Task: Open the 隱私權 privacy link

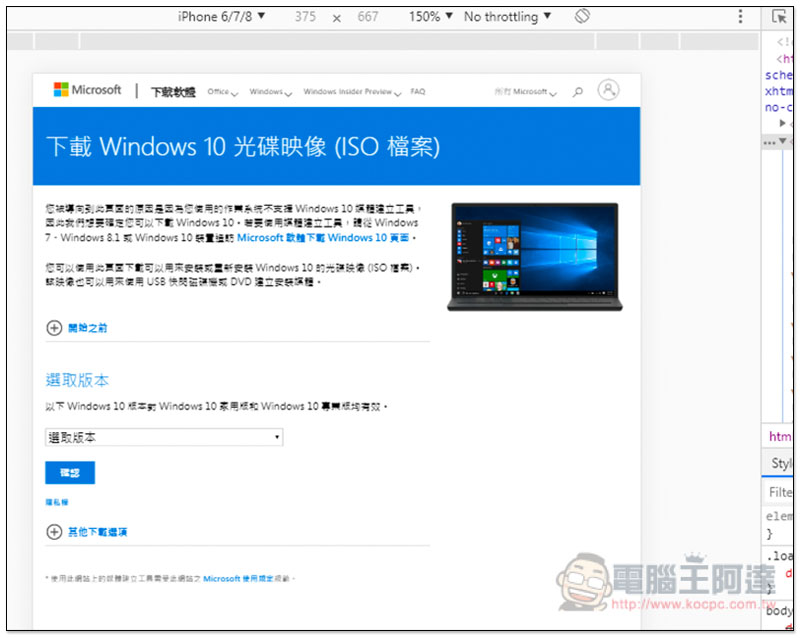Action: tap(57, 502)
